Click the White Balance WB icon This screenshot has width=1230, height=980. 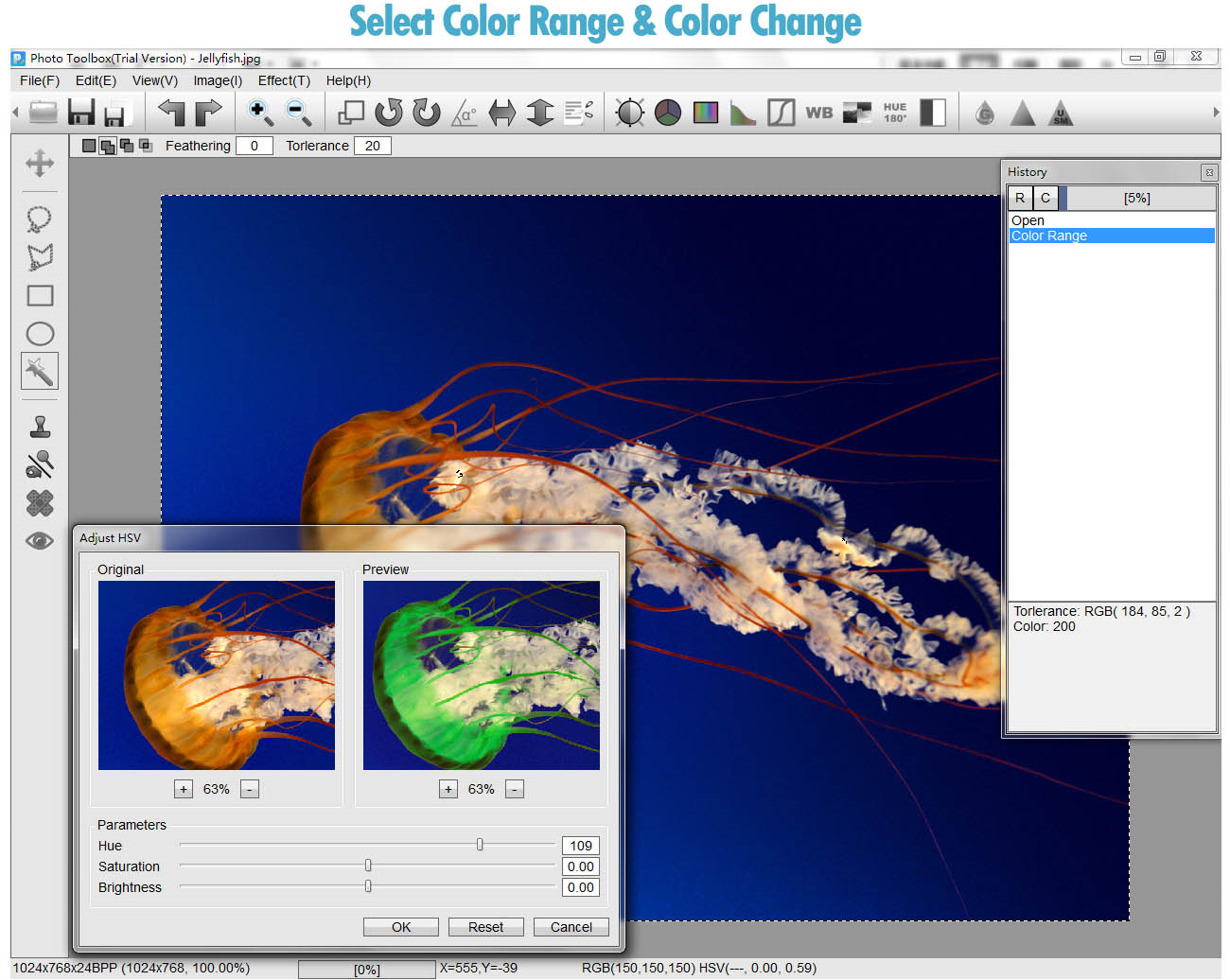pos(818,113)
